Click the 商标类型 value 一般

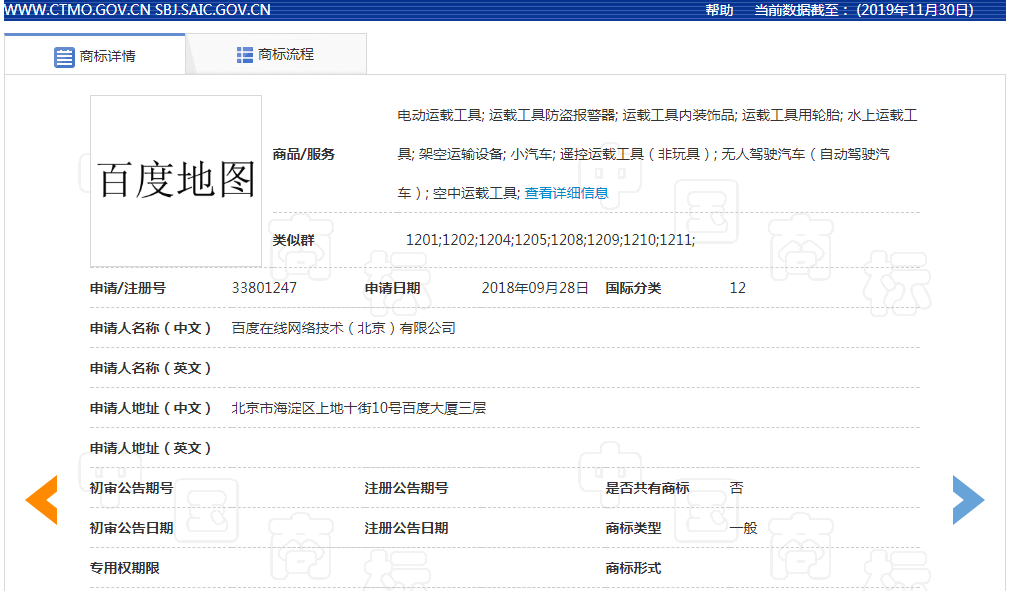(x=743, y=528)
